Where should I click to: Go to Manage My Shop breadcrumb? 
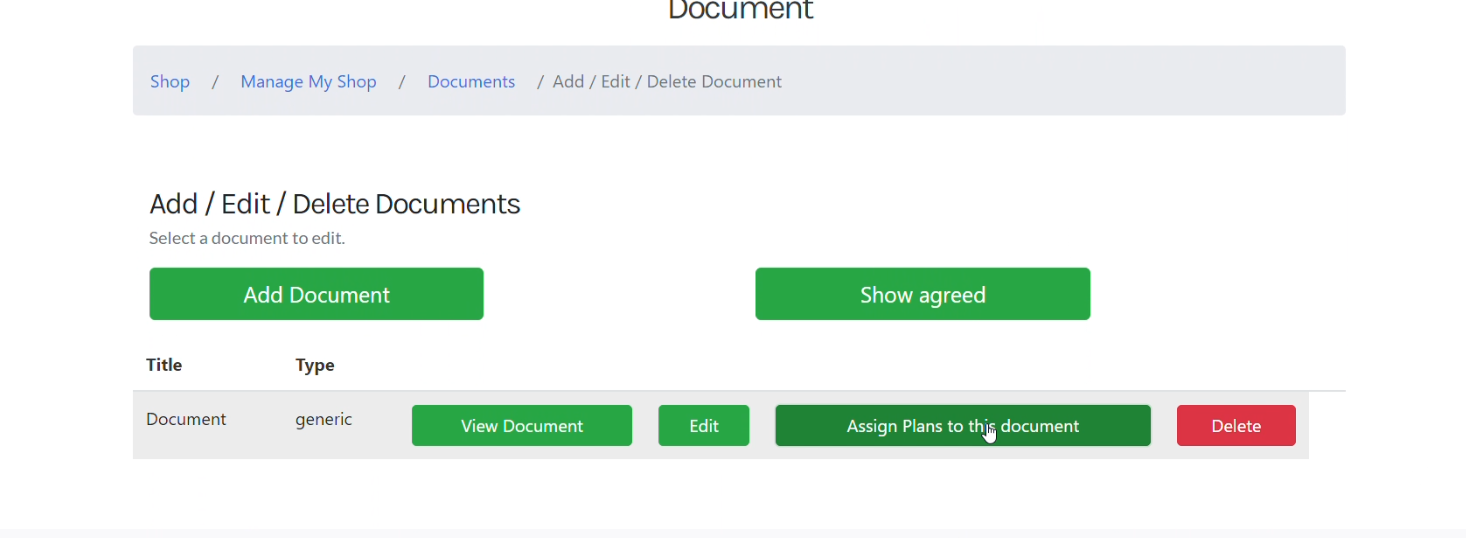[x=308, y=82]
